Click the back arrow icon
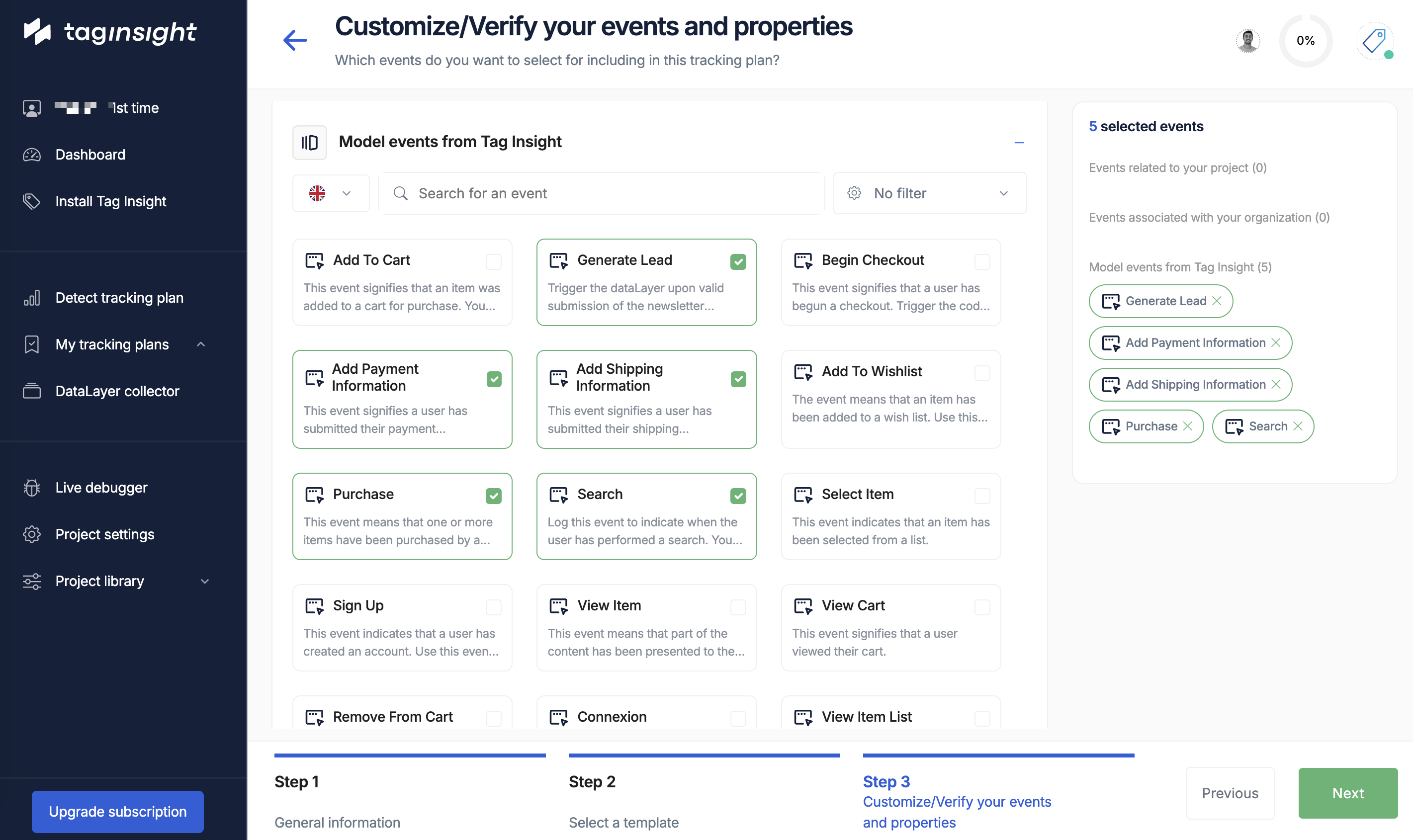This screenshot has height=840, width=1413. tap(295, 40)
